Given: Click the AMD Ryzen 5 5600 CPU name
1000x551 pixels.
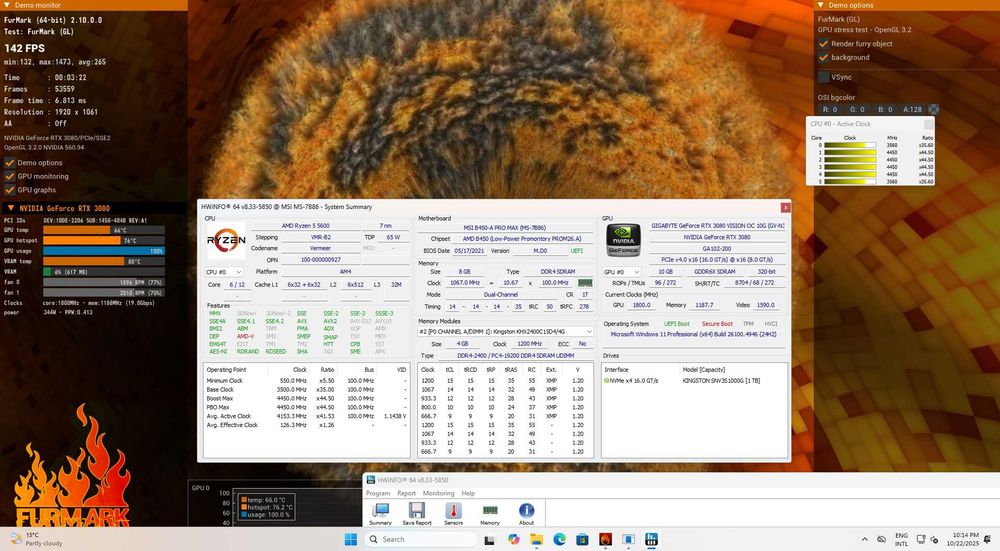Looking at the screenshot, I should (305, 226).
